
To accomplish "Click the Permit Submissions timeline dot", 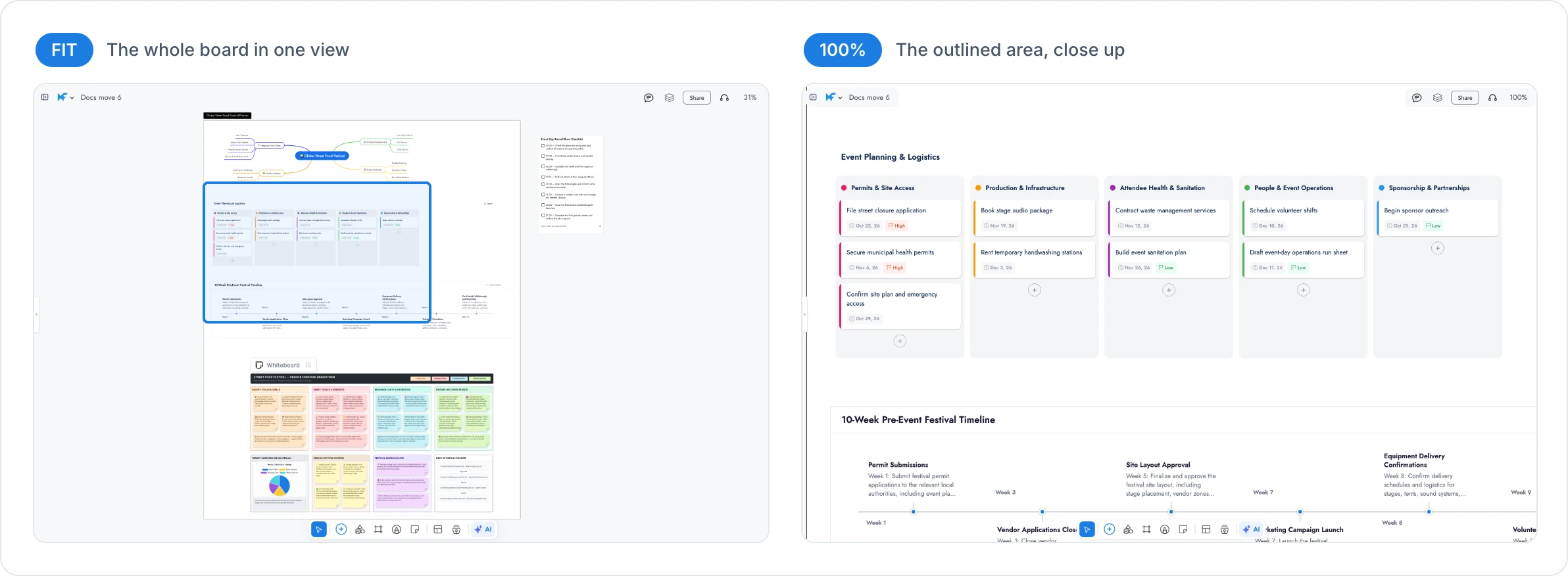I will coord(913,512).
